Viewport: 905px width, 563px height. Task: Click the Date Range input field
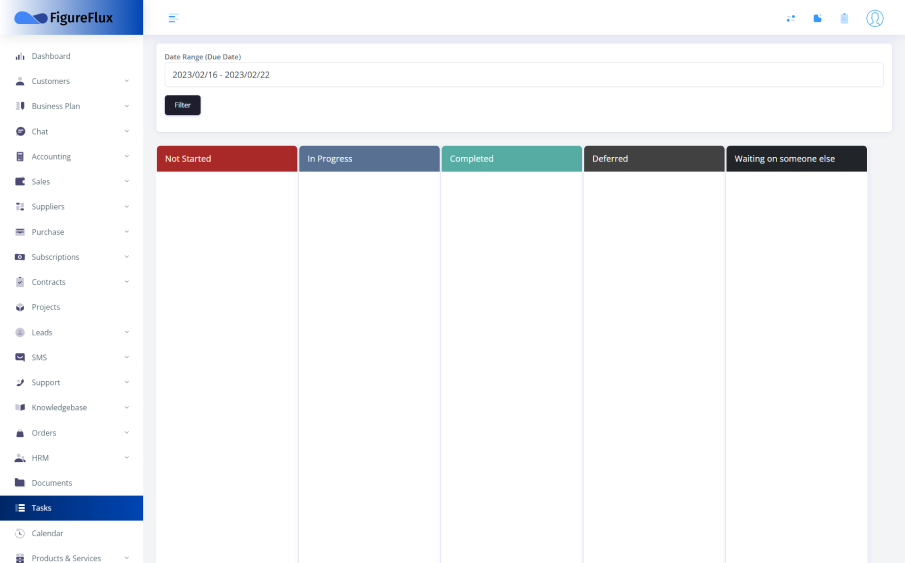523,75
